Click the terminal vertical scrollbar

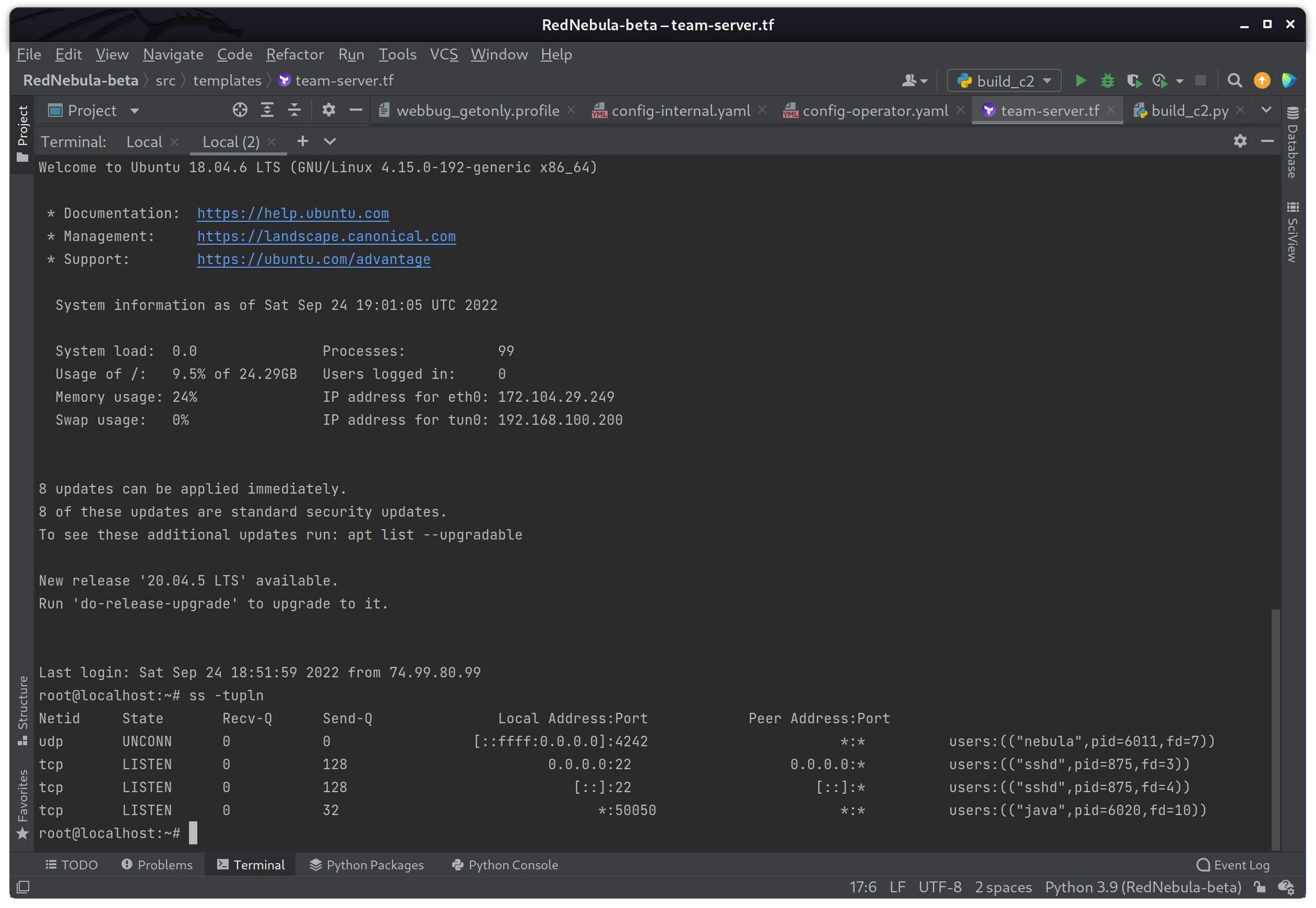[x=1275, y=728]
